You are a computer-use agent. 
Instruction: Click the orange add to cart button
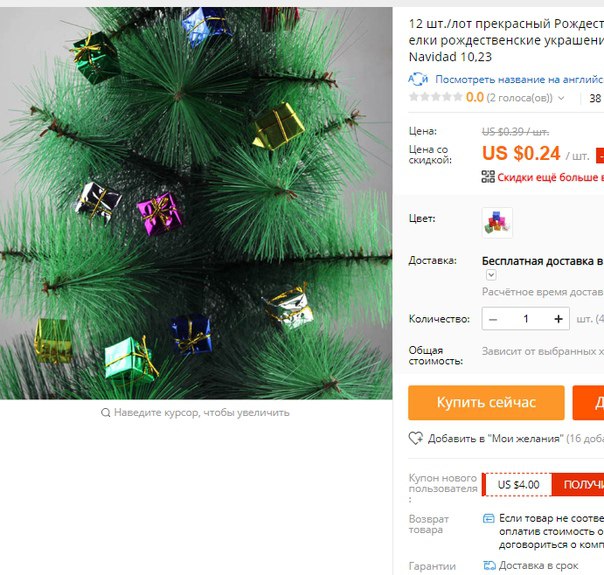(588, 402)
